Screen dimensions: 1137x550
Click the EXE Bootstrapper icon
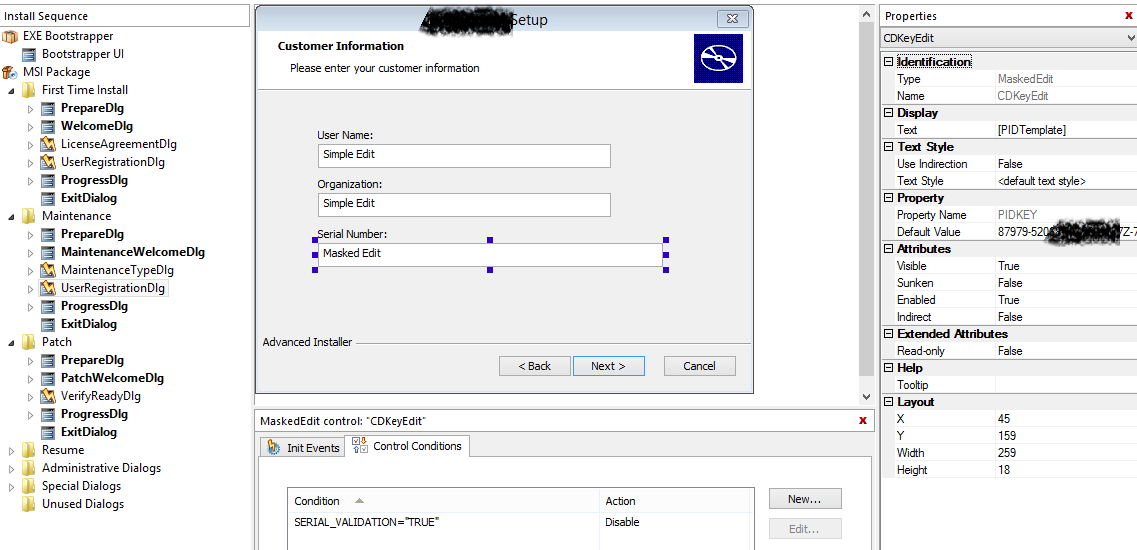(x=10, y=36)
